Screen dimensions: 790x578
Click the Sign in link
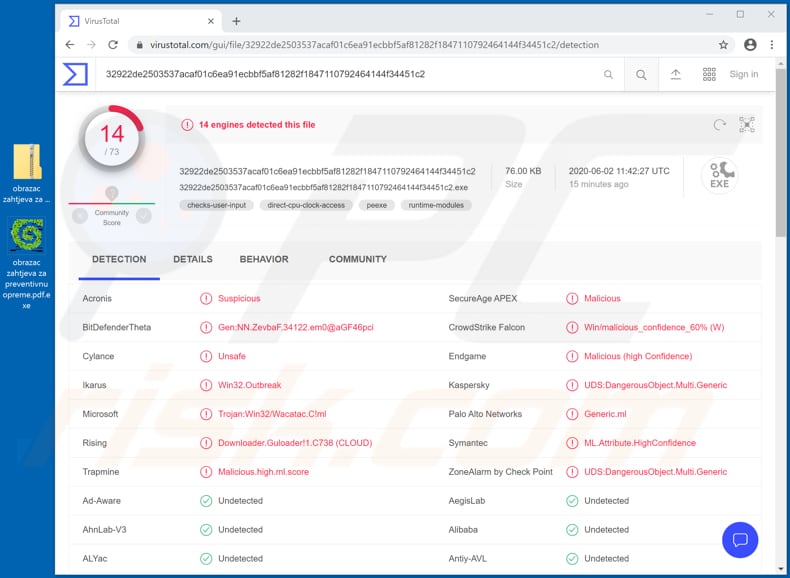click(744, 75)
